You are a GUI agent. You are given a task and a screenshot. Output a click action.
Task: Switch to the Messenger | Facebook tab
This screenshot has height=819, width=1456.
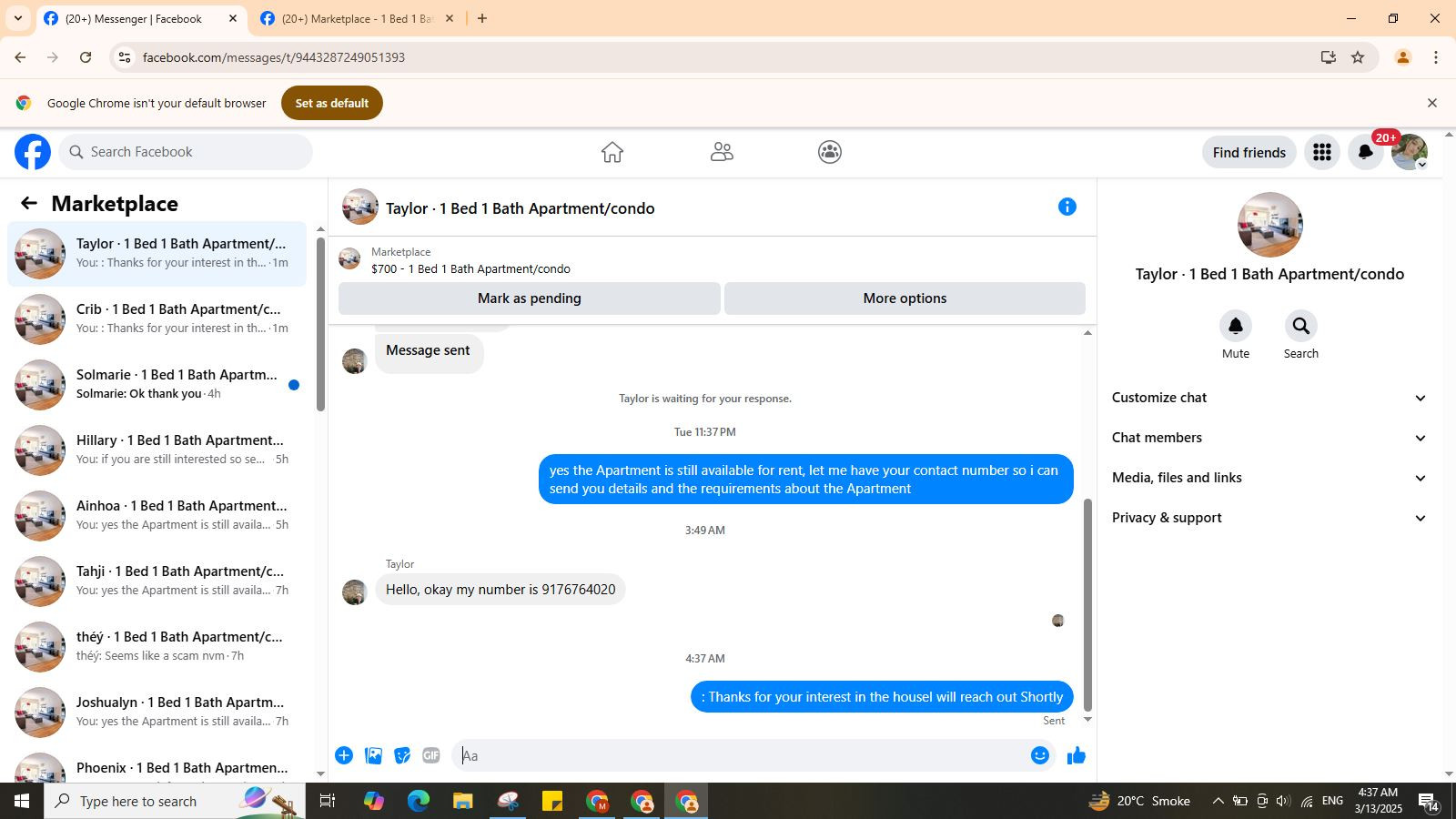tap(141, 18)
